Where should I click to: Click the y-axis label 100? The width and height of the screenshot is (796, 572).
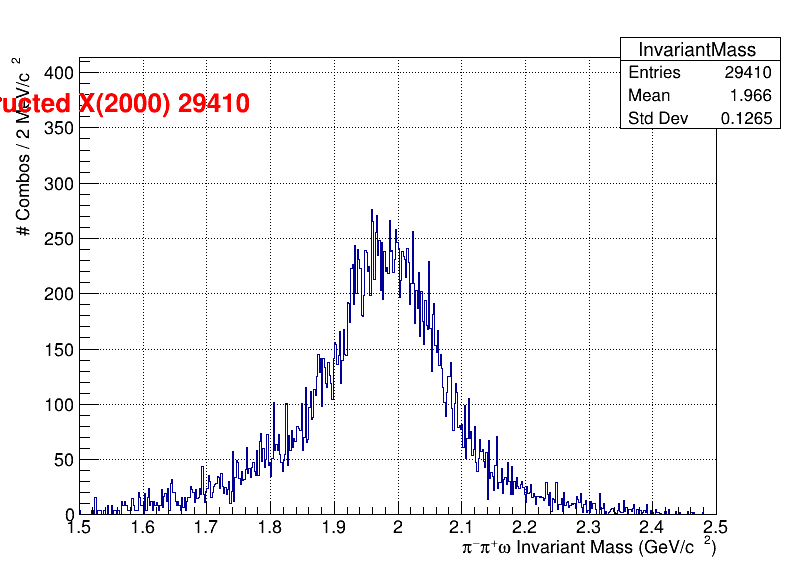coord(59,405)
